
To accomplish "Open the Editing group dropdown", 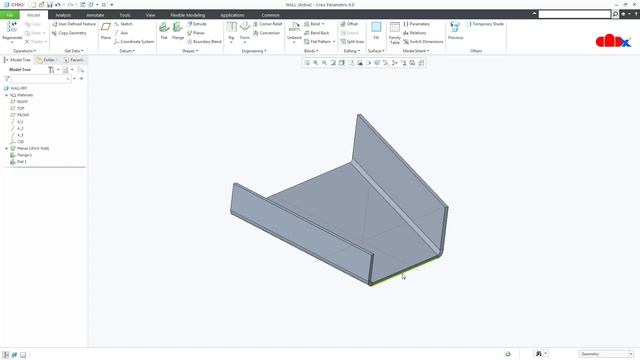I will pos(352,51).
